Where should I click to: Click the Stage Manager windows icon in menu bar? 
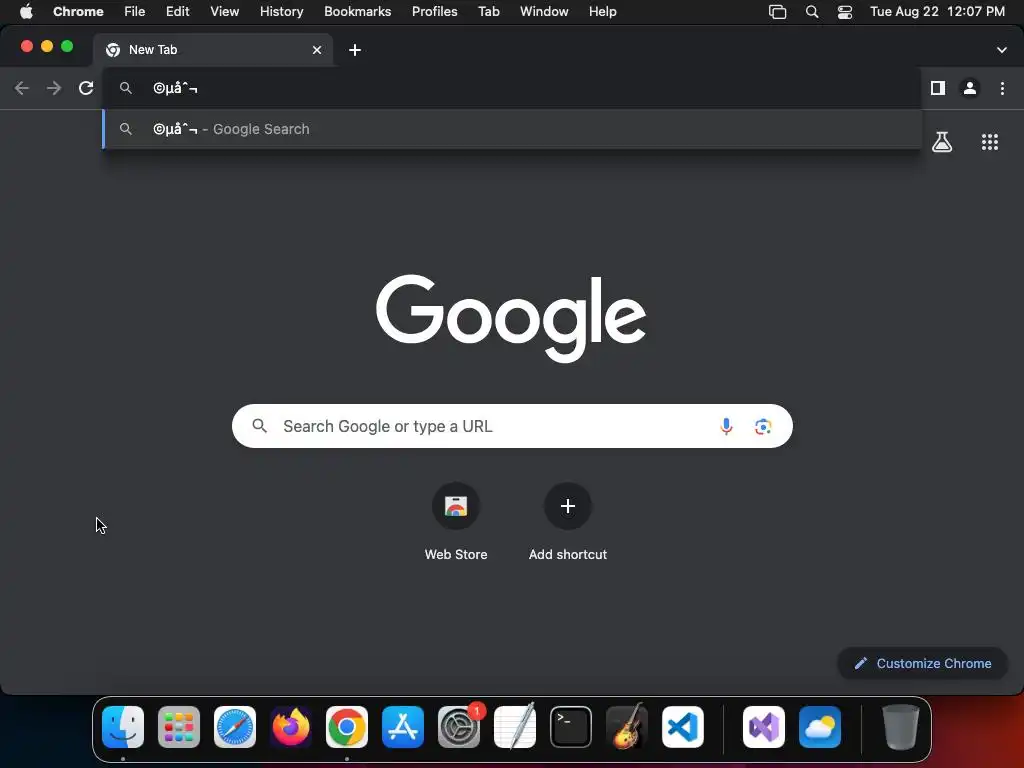click(x=777, y=12)
